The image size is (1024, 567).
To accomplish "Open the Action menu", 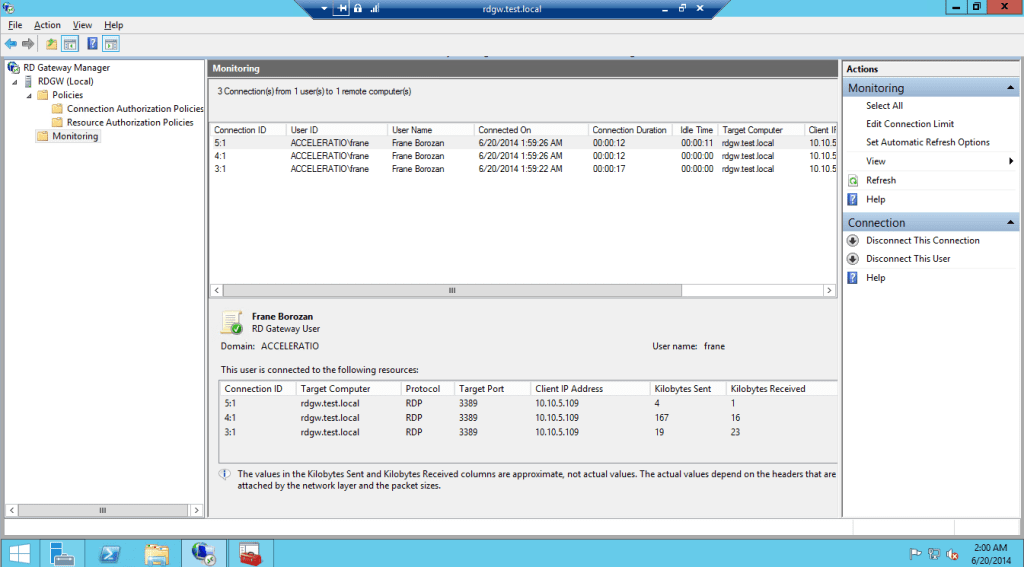I will coord(47,25).
